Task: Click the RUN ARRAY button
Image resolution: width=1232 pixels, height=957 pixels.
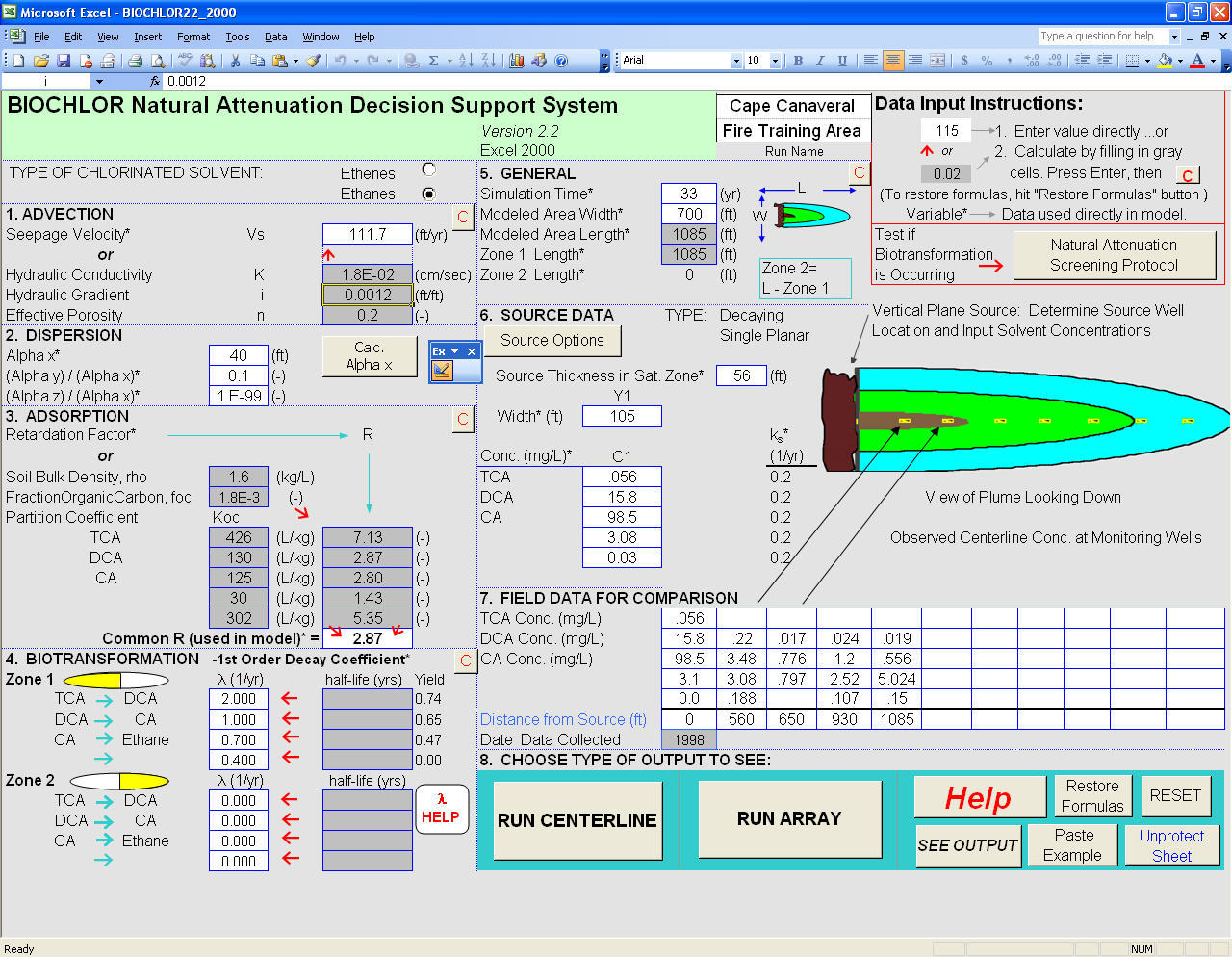Action: point(789,818)
